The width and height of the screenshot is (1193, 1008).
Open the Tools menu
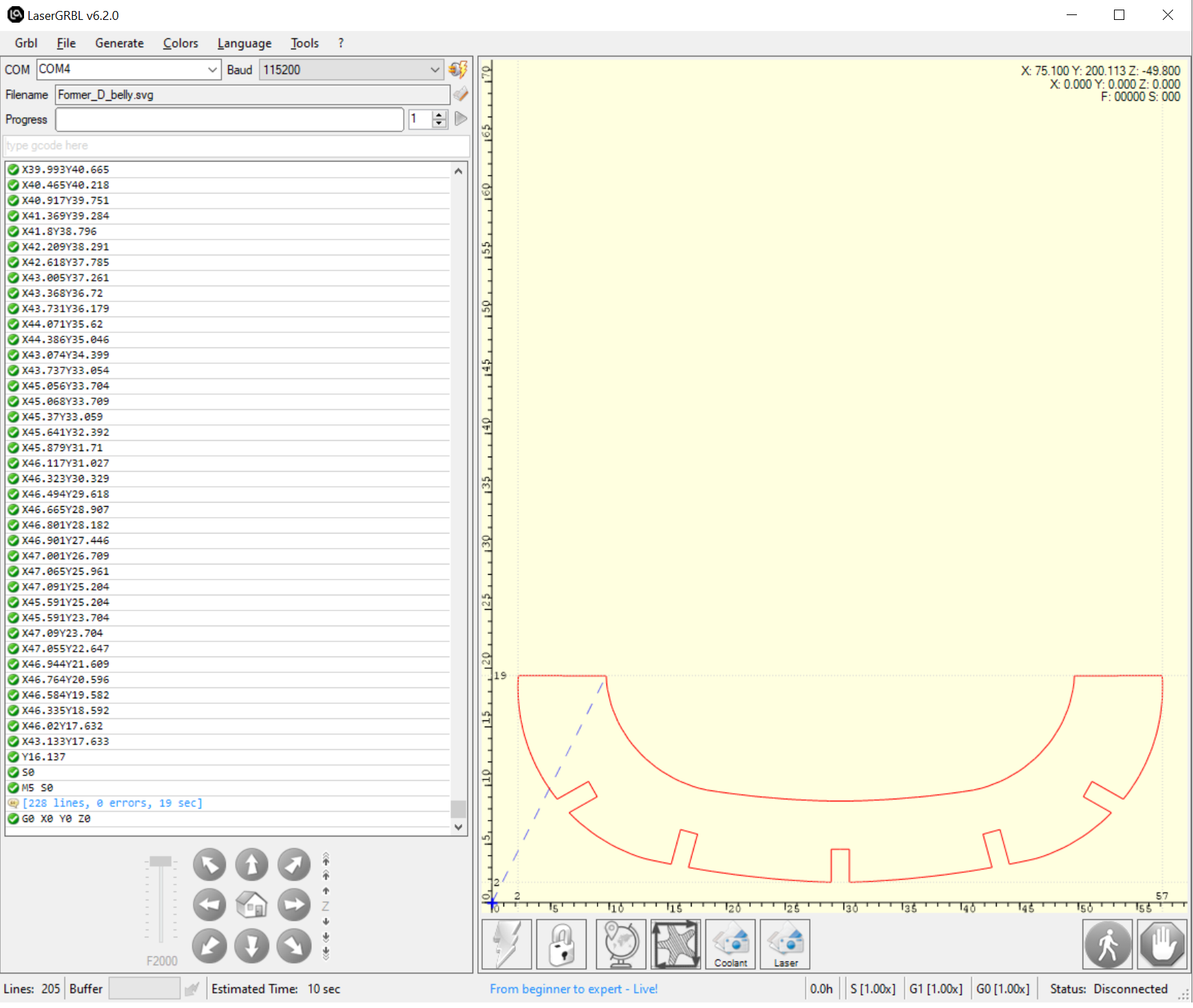(x=304, y=43)
